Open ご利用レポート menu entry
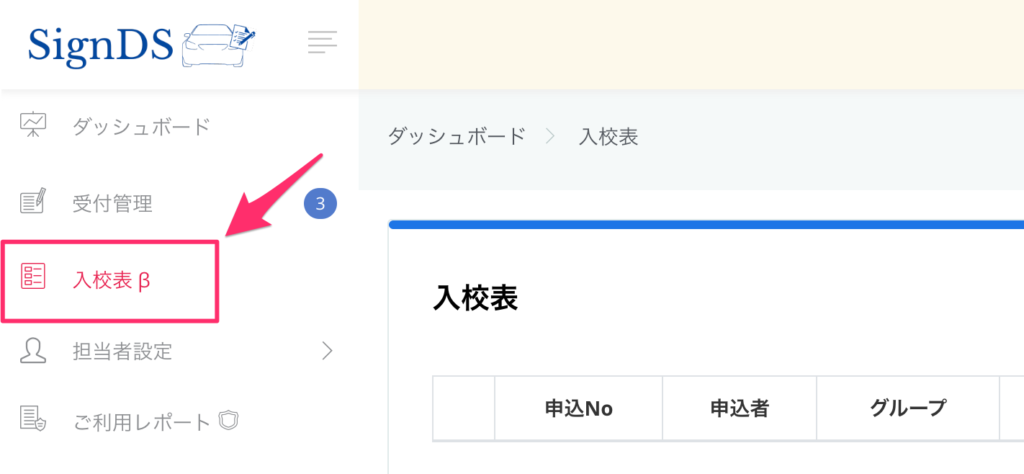This screenshot has width=1024, height=474. [141, 422]
